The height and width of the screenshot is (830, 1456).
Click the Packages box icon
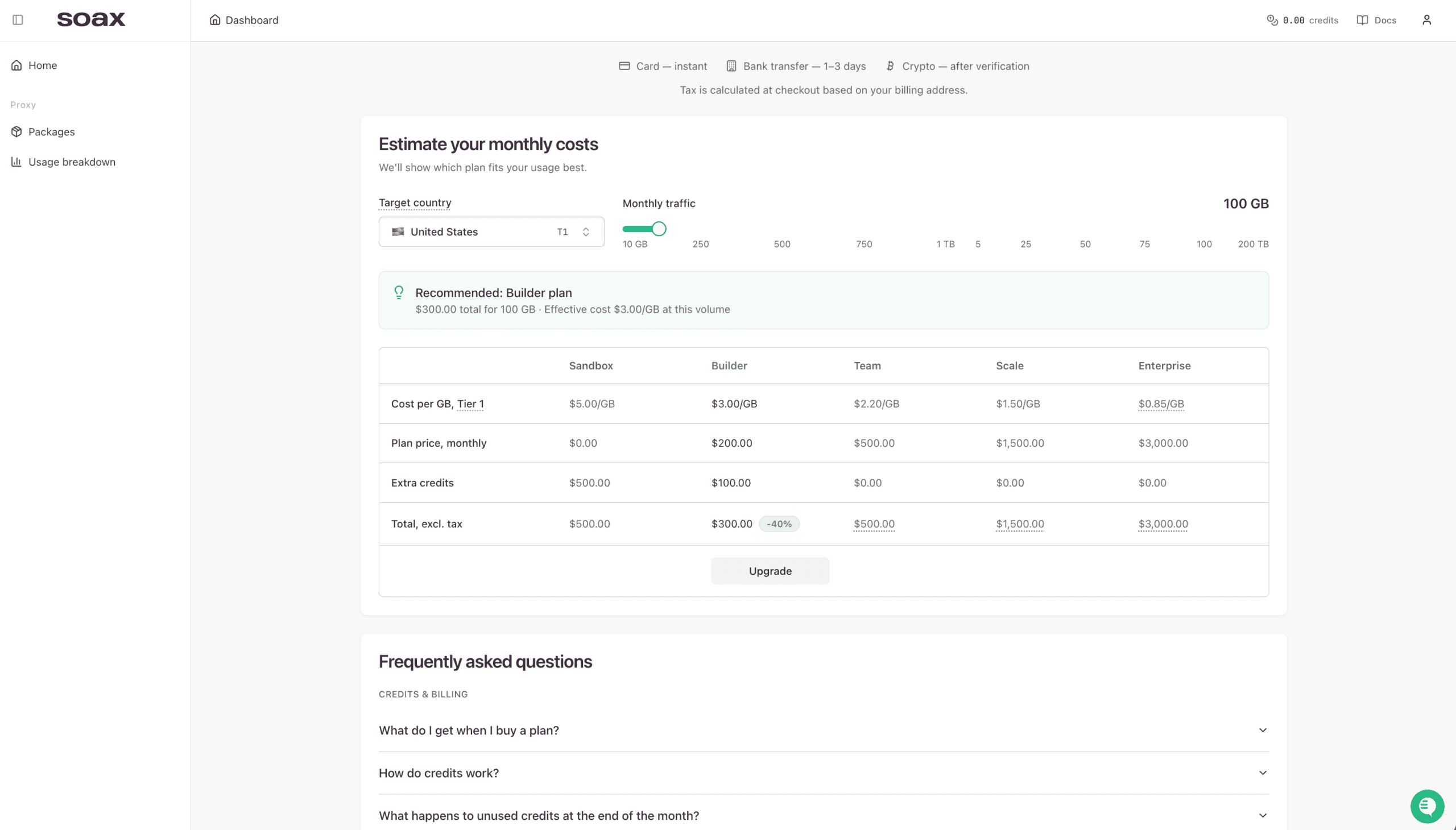(x=16, y=131)
